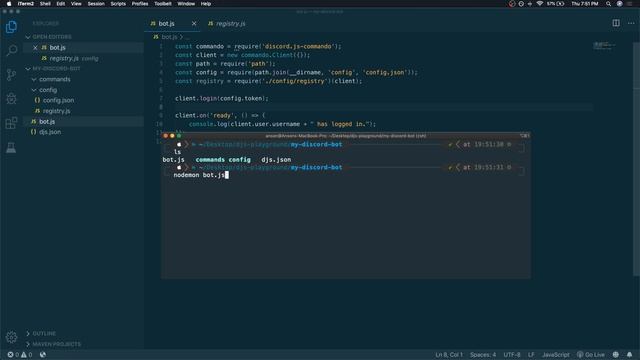Click the code minimap

pos(604,45)
